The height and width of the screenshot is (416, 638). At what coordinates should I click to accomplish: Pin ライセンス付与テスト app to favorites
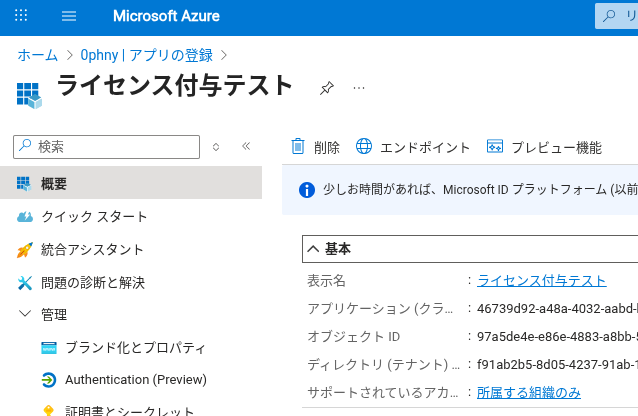(326, 88)
